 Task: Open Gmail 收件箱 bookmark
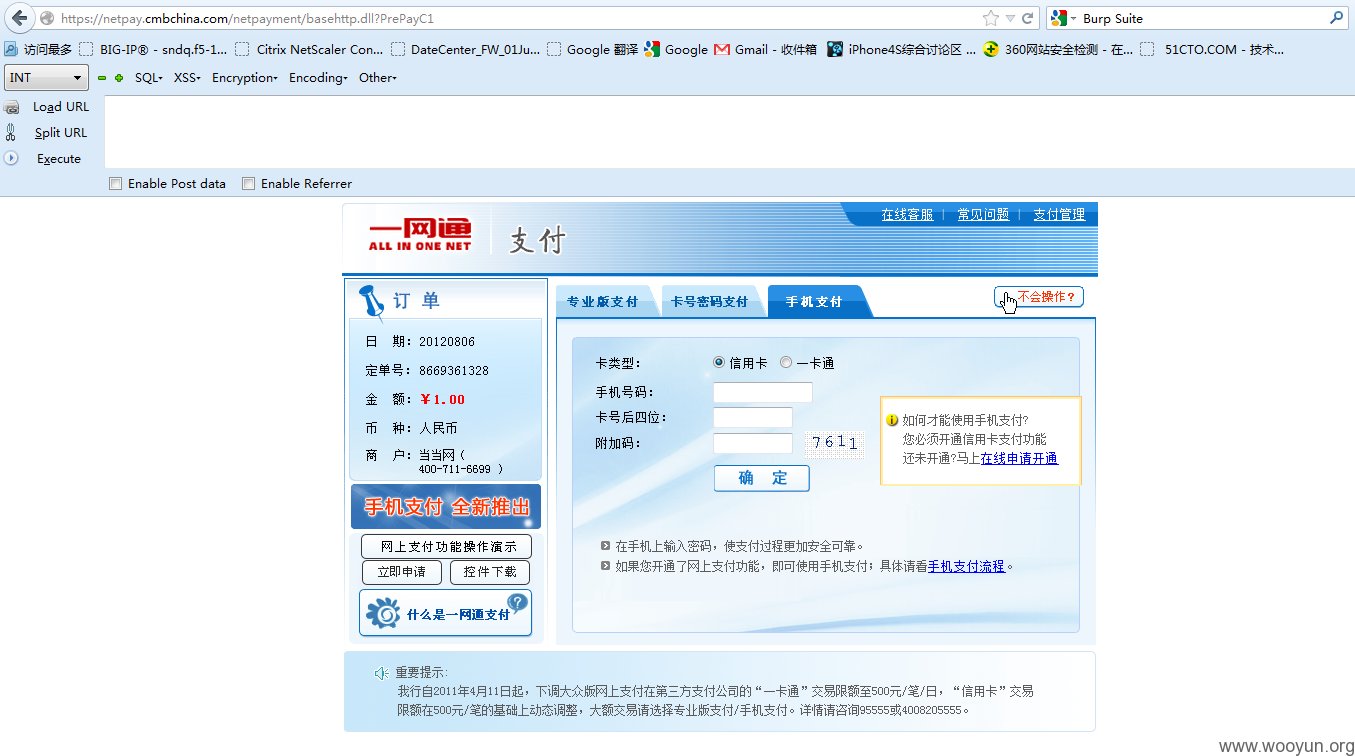coord(765,49)
